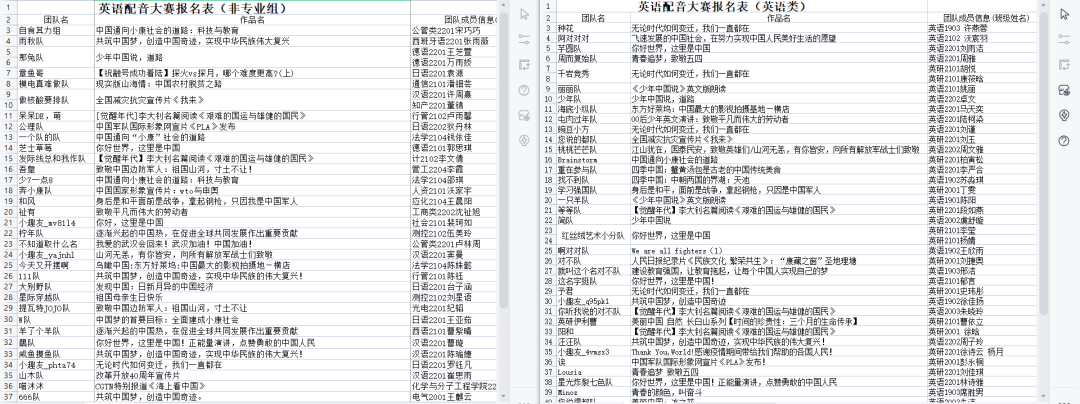The image size is (1080, 404).
Task: Select the cursor tool beside the 英语类 sheet
Action: pyautogui.click(x=1064, y=16)
